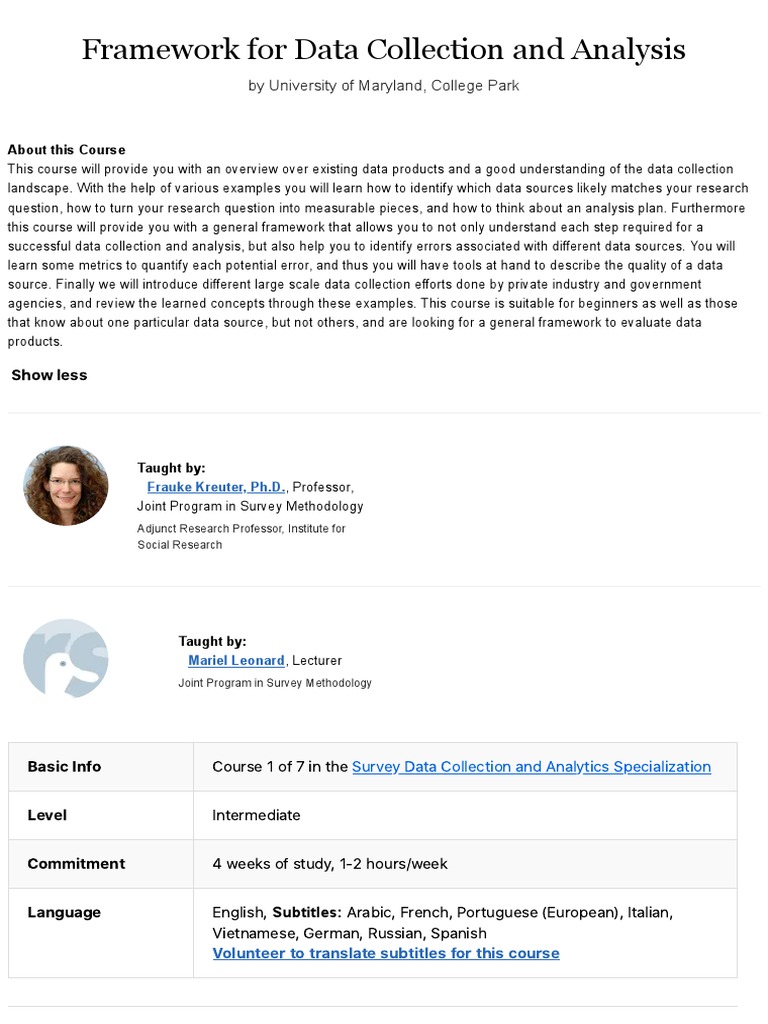Open Frauke Kreuter, Ph.D. profile link
The image size is (768, 1024).
click(216, 487)
